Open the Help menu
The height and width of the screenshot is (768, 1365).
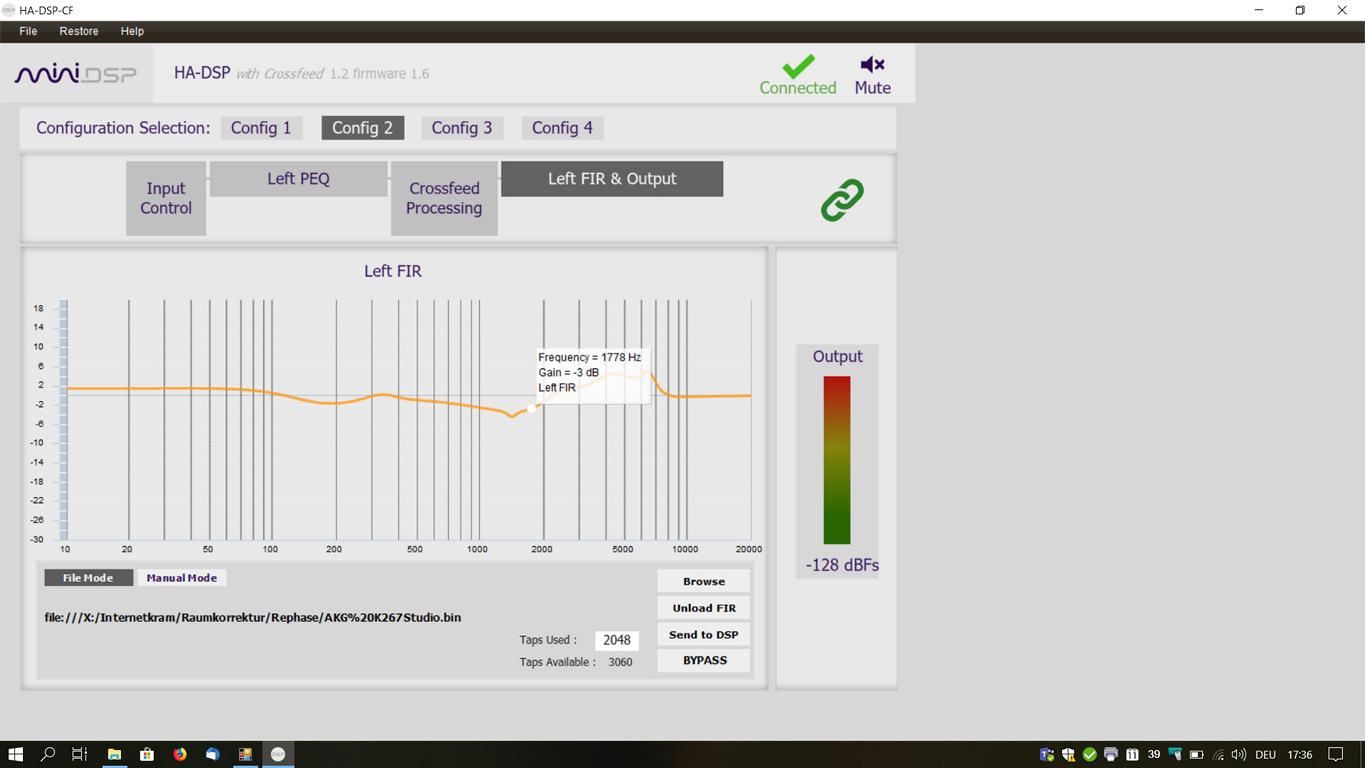coord(132,31)
